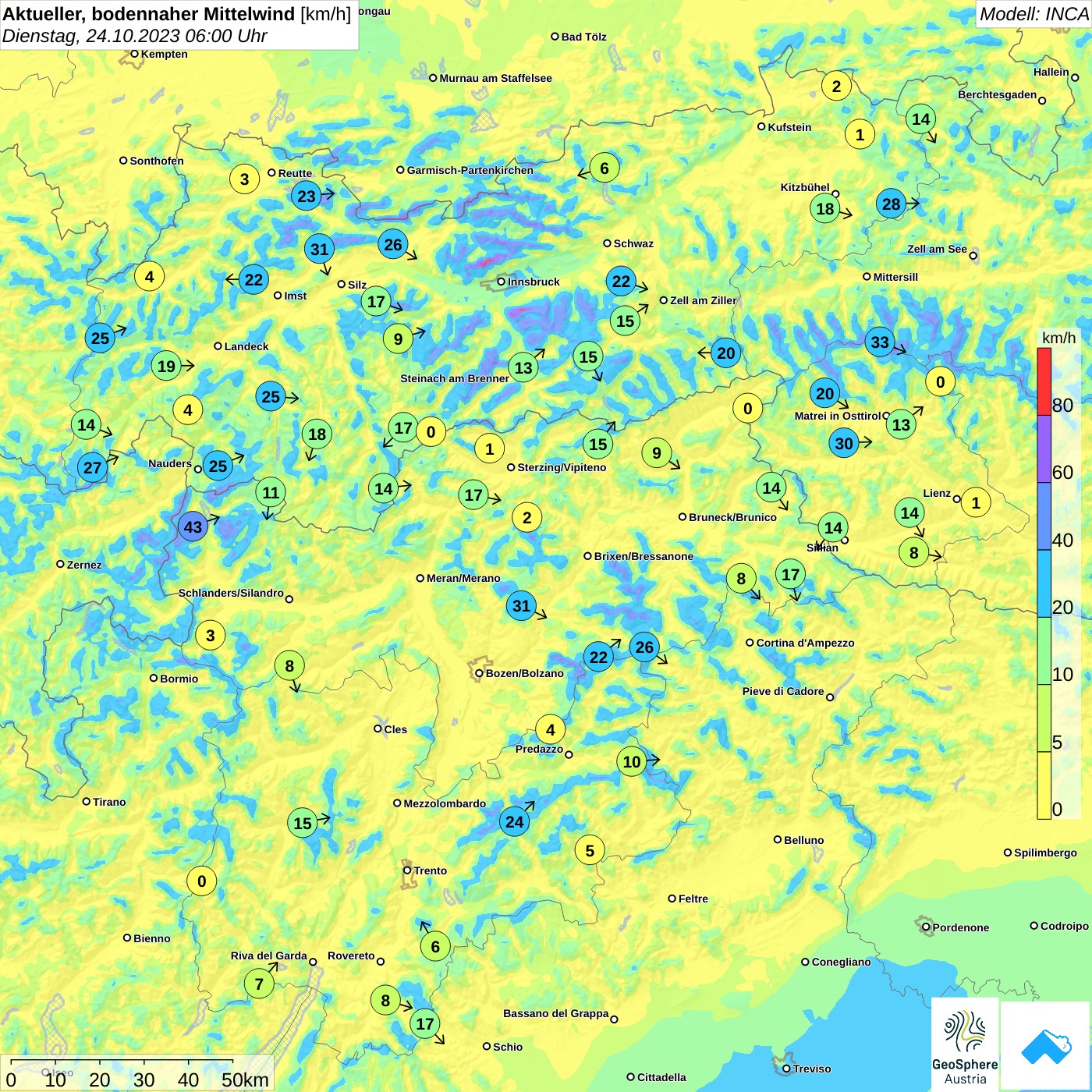Click the Sonthofen city label

157,161
